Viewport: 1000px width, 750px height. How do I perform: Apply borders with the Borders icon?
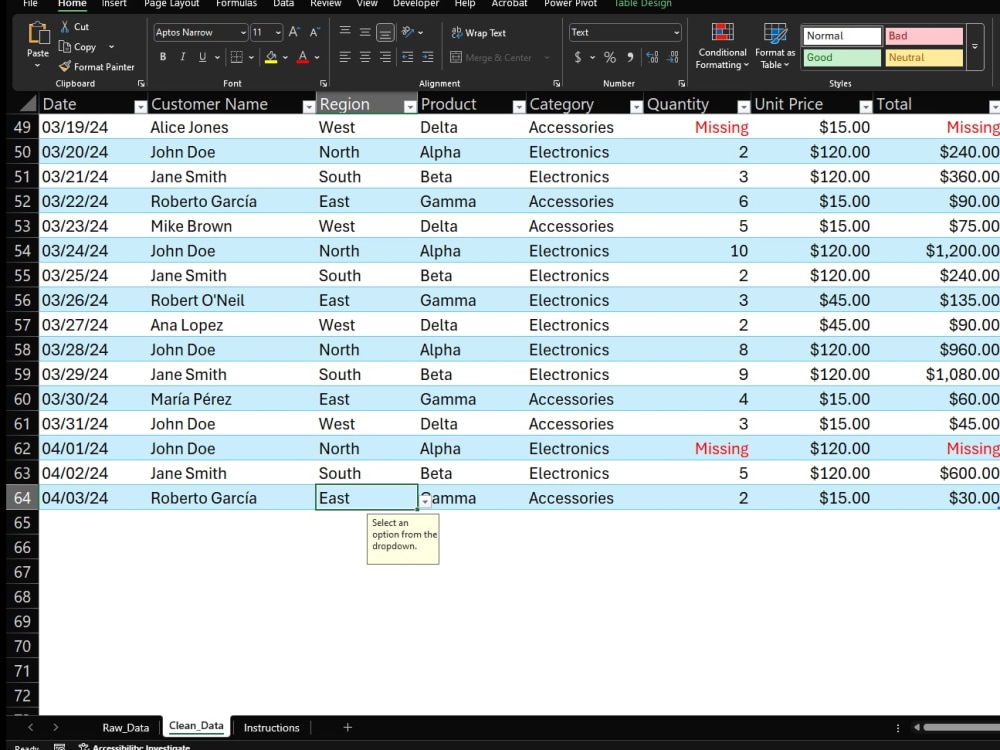(237, 57)
